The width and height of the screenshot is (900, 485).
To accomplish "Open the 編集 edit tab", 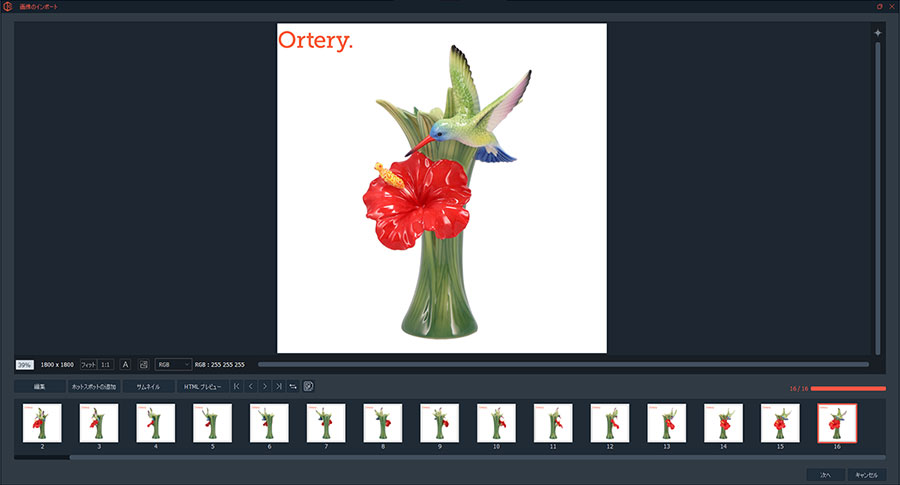I will point(40,386).
